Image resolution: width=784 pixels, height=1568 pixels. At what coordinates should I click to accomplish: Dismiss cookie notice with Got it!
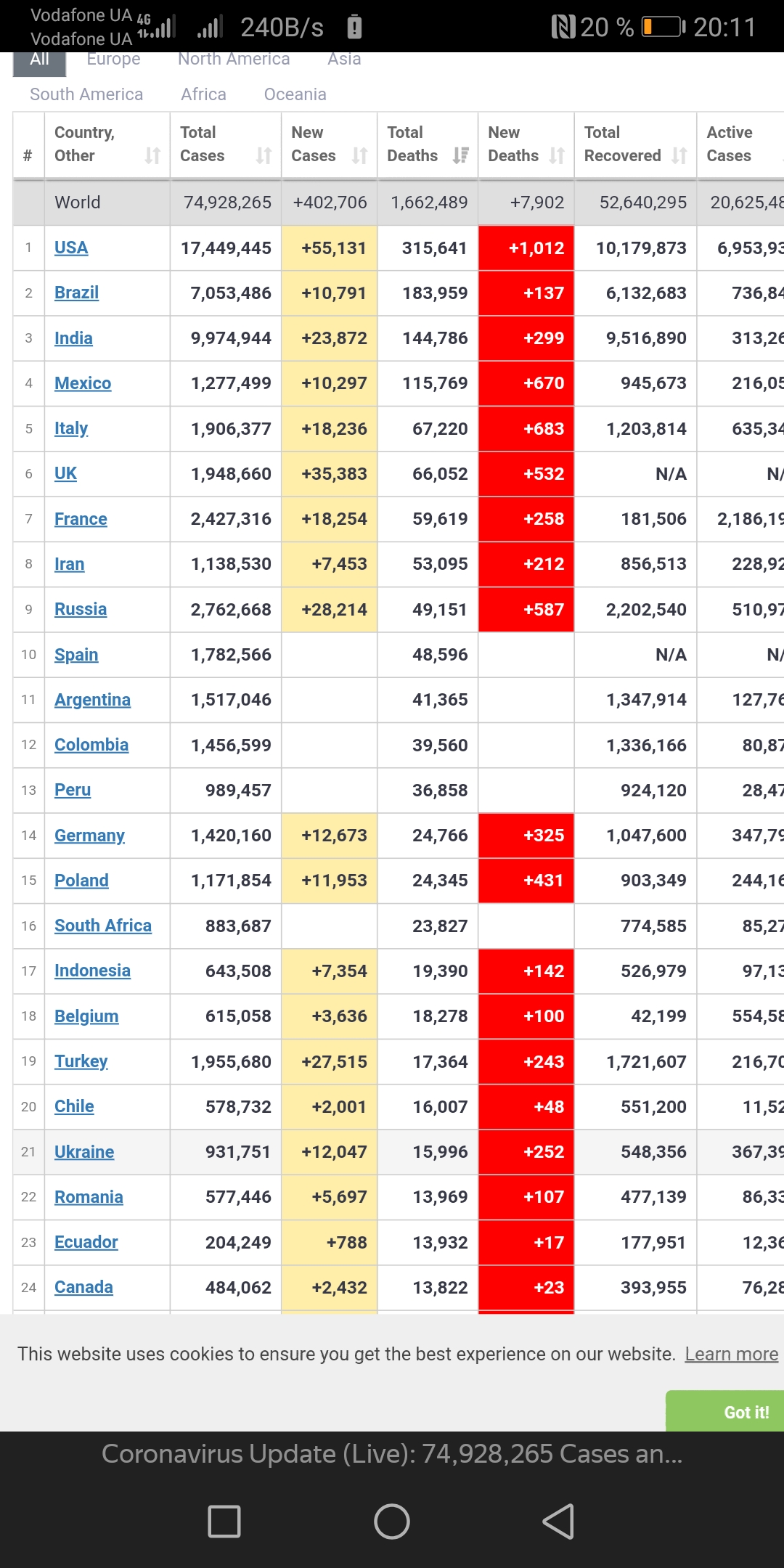click(x=746, y=1412)
